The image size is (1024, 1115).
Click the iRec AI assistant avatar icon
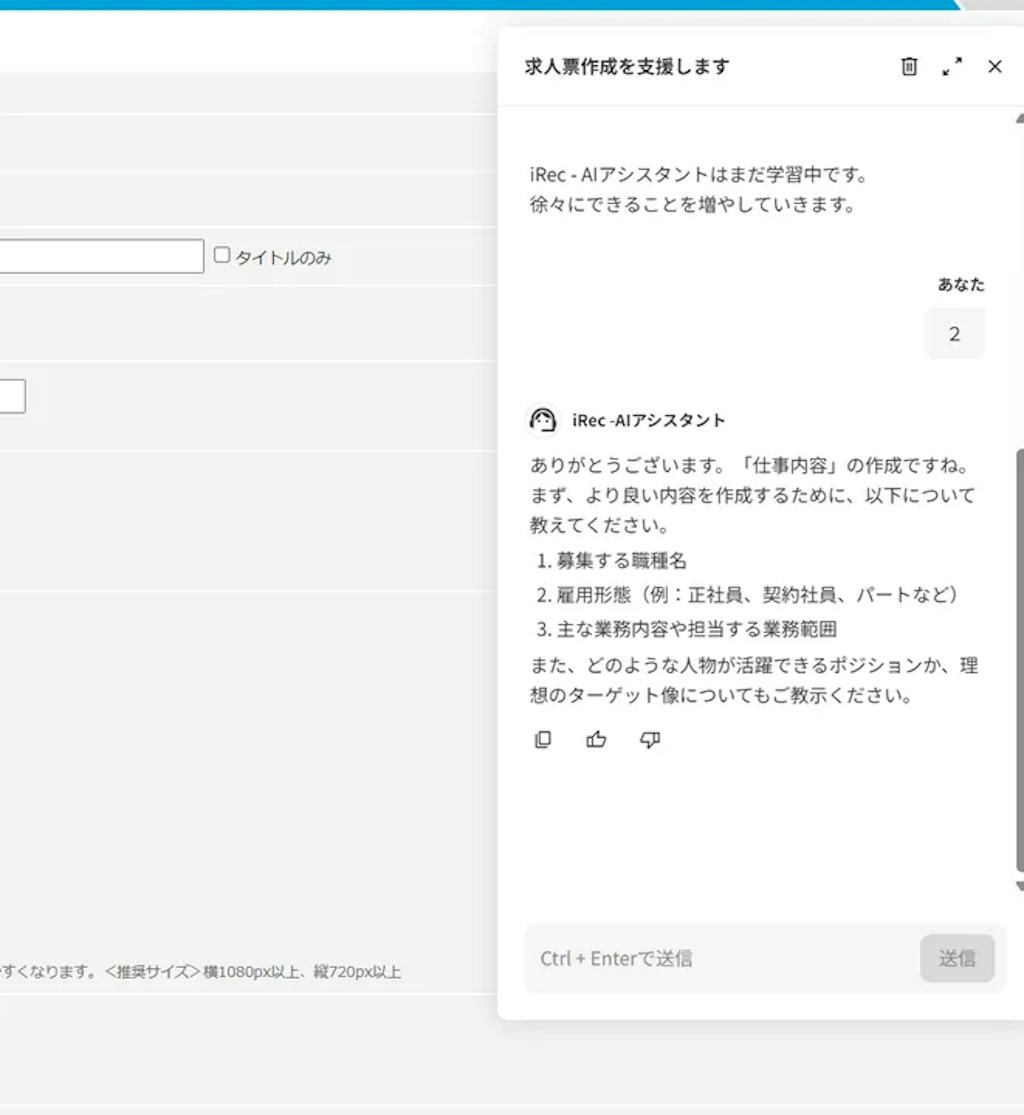point(542,420)
